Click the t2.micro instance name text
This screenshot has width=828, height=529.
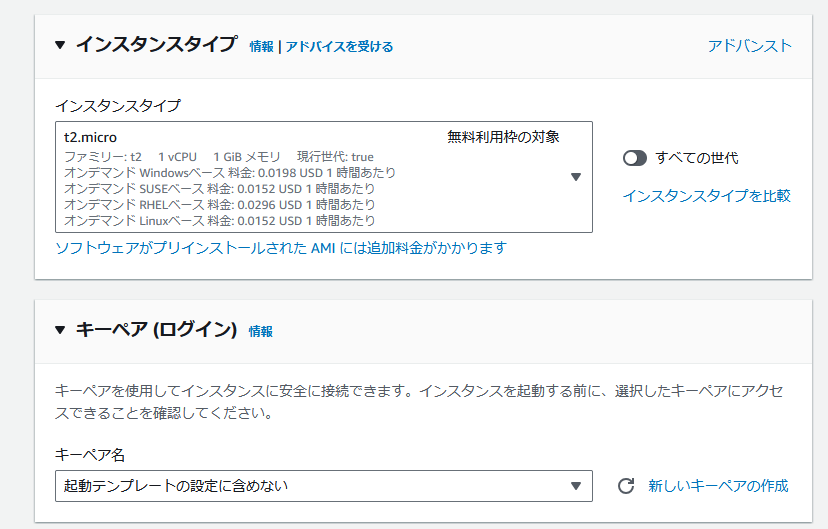[x=90, y=137]
